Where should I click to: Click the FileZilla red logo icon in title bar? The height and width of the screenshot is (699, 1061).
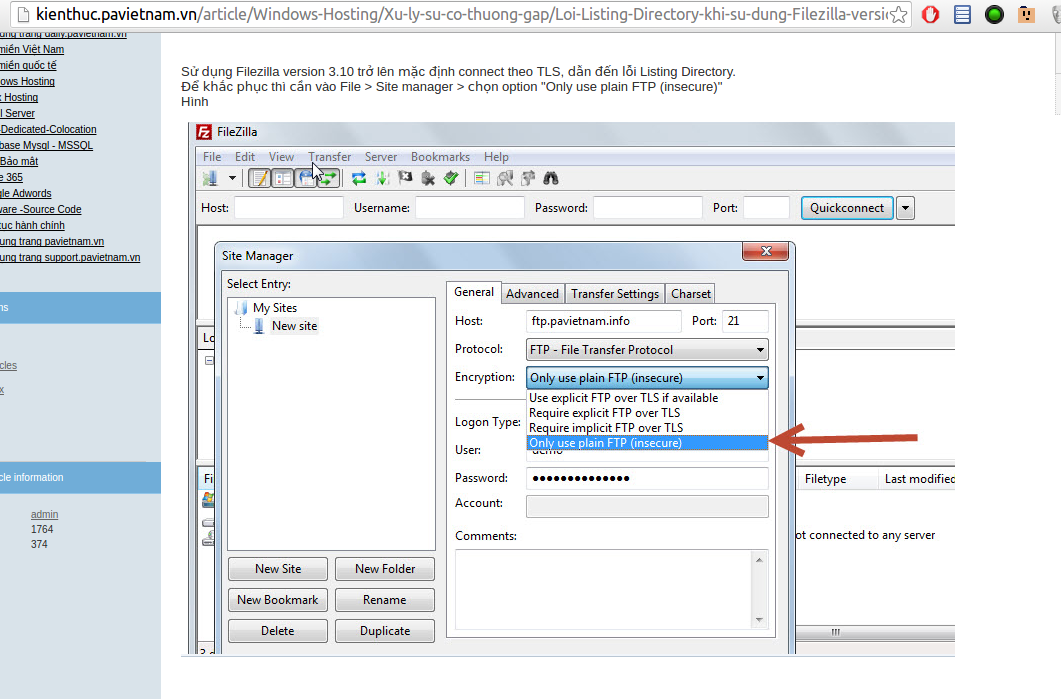(204, 132)
